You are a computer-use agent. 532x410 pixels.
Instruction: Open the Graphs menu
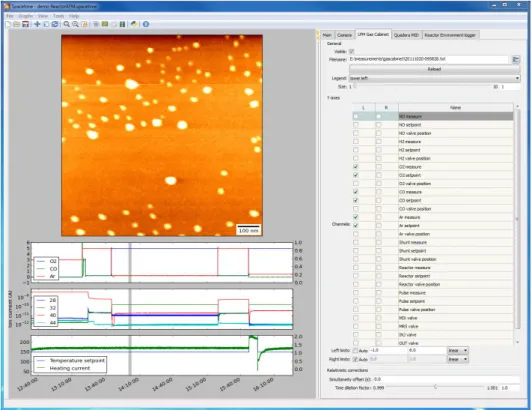(x=26, y=16)
